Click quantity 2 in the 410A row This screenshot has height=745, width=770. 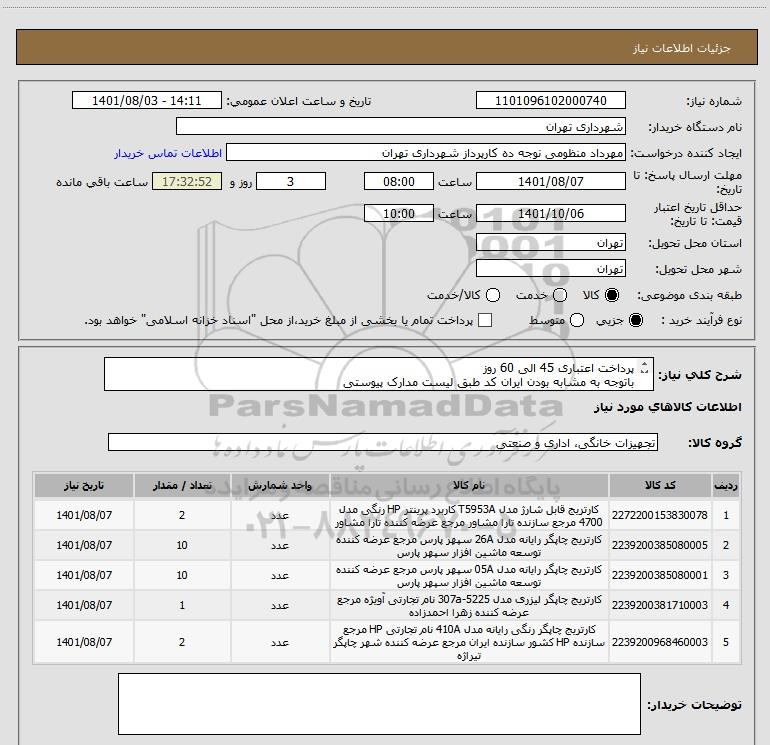tap(182, 642)
